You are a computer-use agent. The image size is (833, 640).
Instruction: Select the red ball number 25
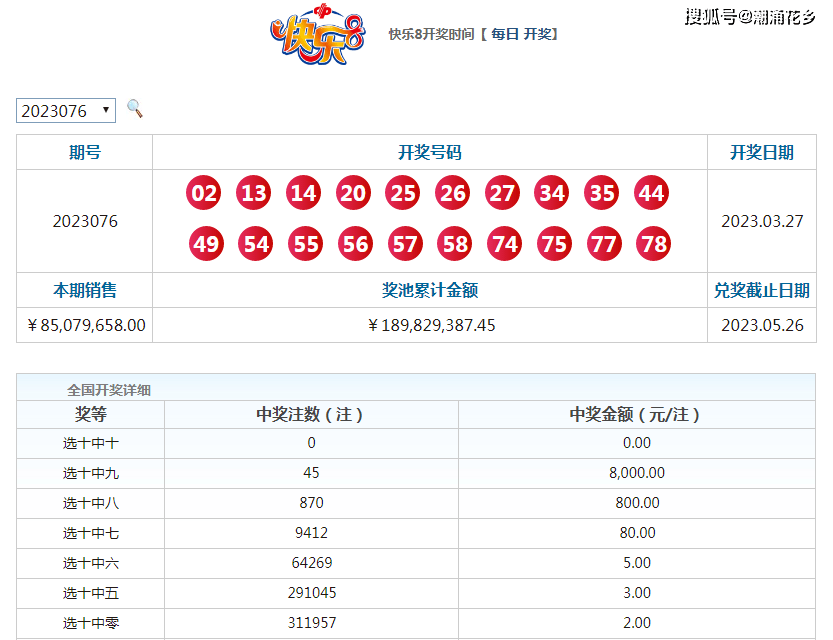click(x=403, y=193)
